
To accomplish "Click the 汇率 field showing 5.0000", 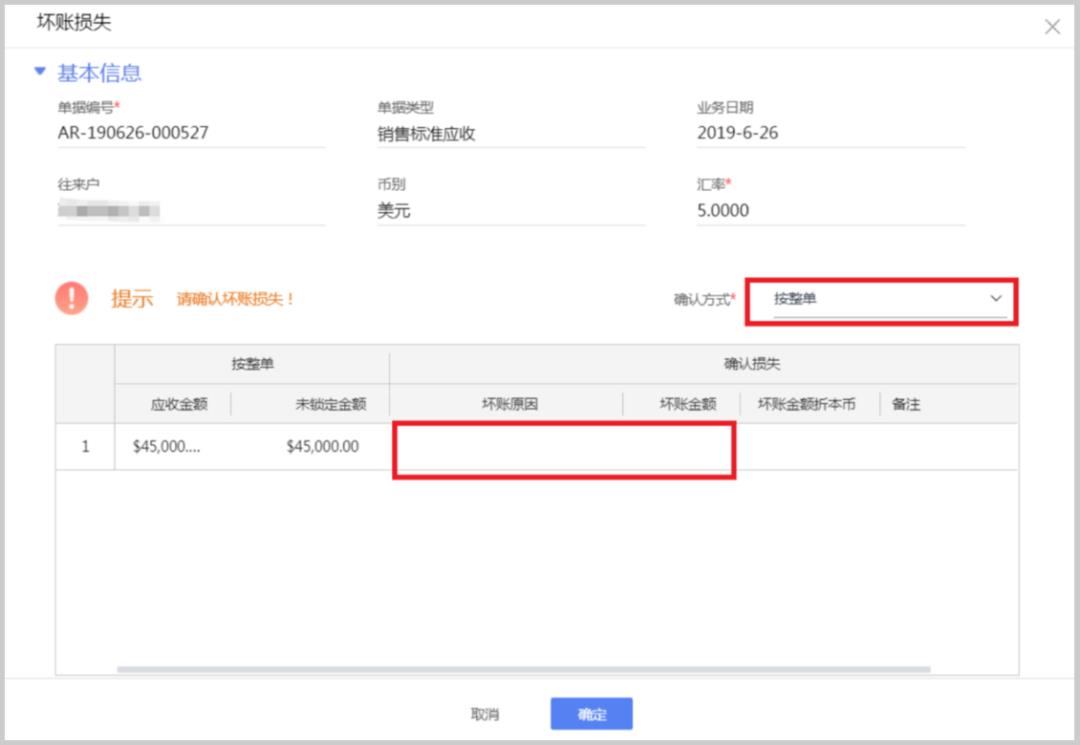I will point(723,210).
